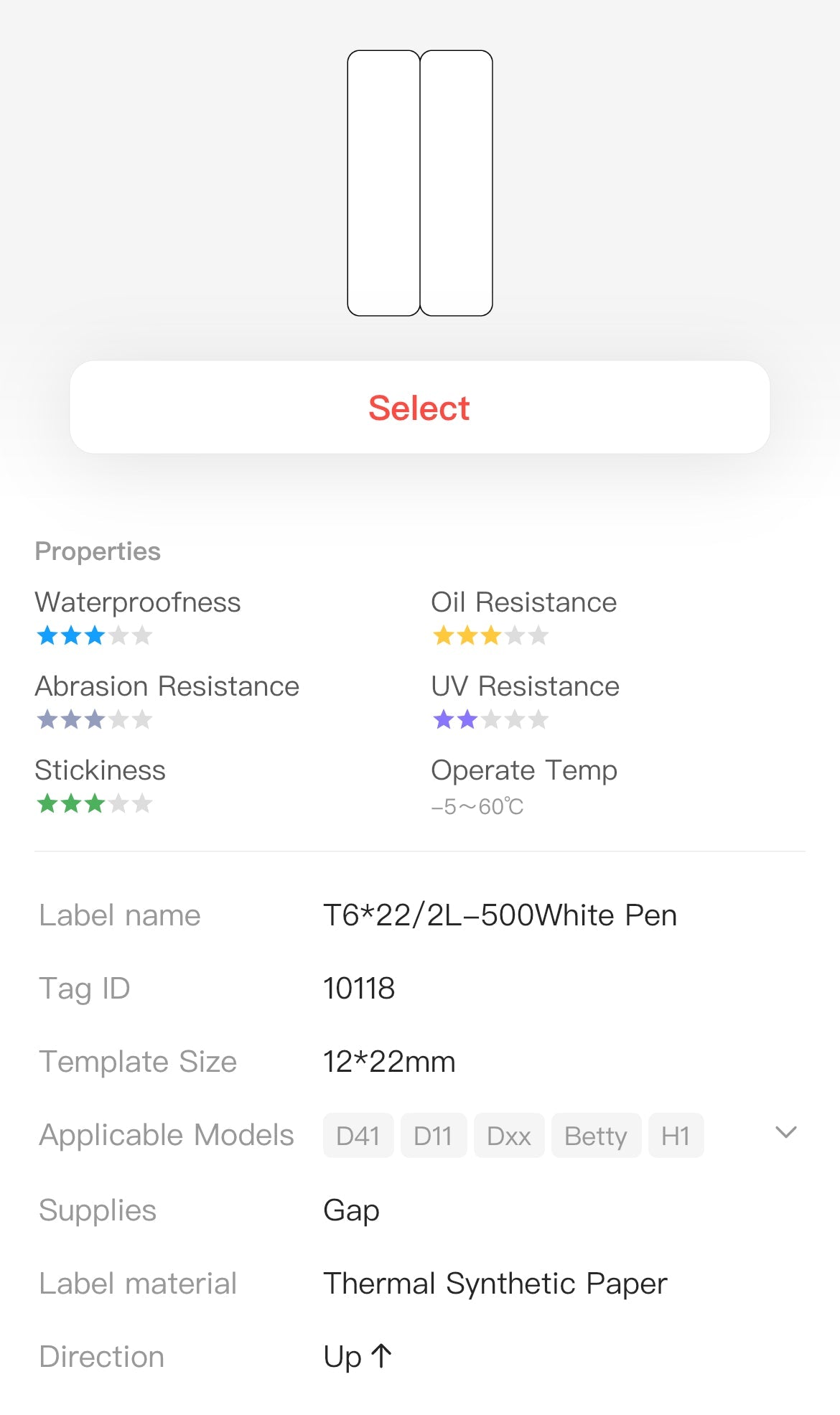Click the green Stickiness star rating
840x1415 pixels.
[94, 803]
